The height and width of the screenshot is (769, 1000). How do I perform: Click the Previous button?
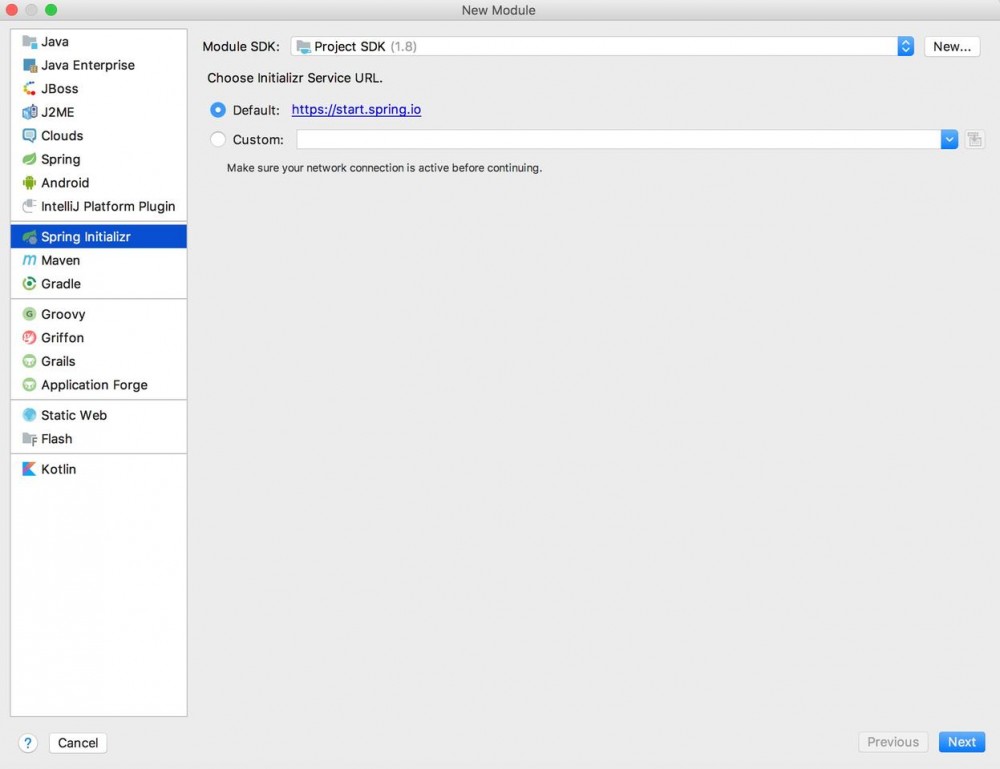[893, 742]
